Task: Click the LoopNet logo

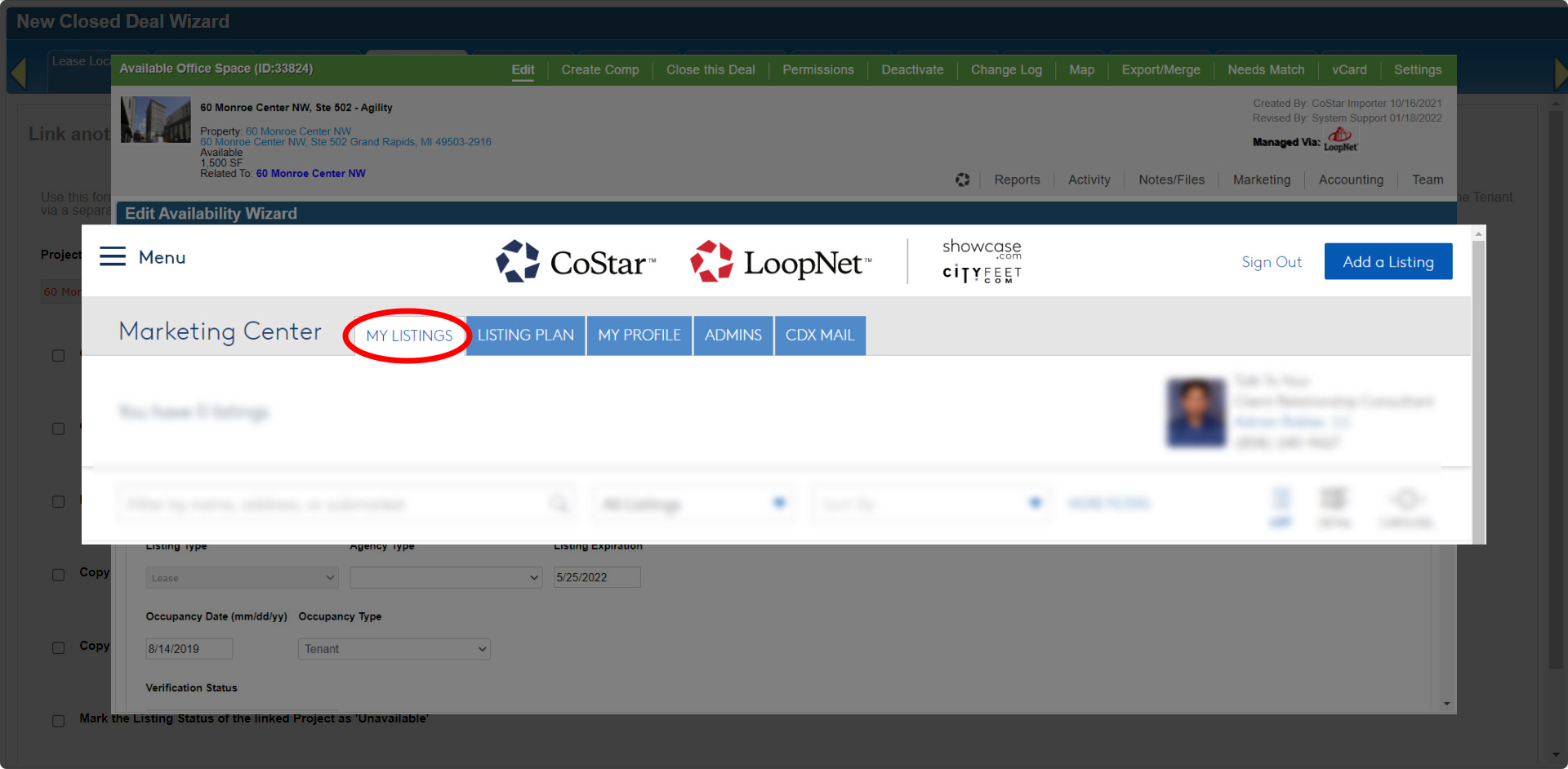Action: tap(781, 262)
